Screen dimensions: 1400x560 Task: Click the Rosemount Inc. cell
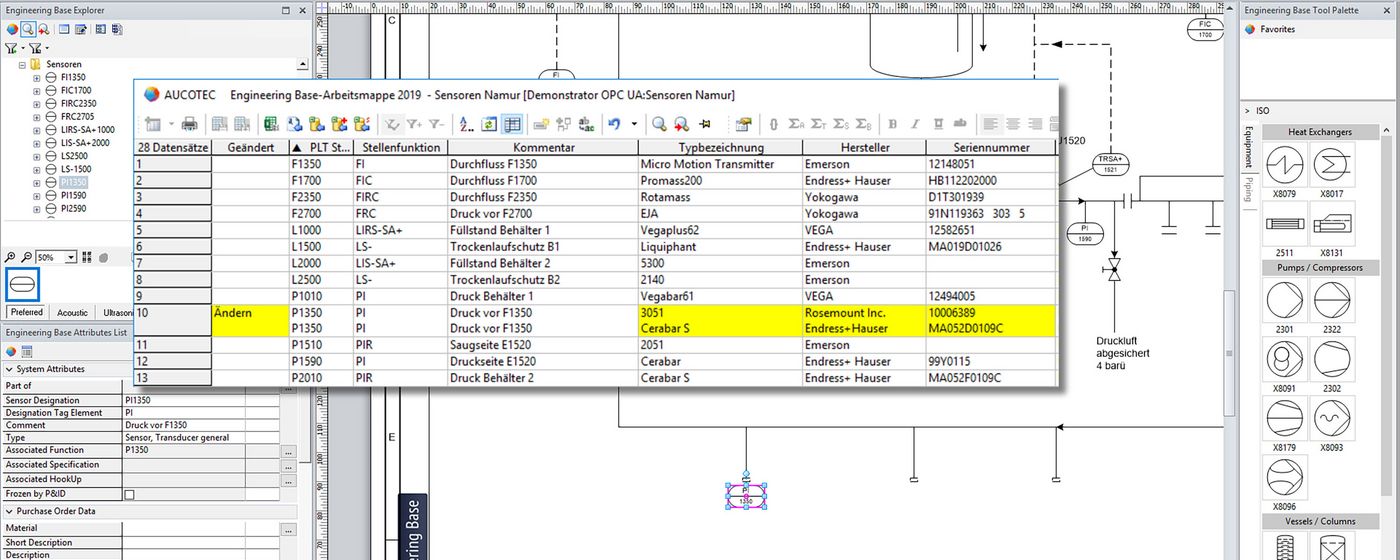click(863, 313)
